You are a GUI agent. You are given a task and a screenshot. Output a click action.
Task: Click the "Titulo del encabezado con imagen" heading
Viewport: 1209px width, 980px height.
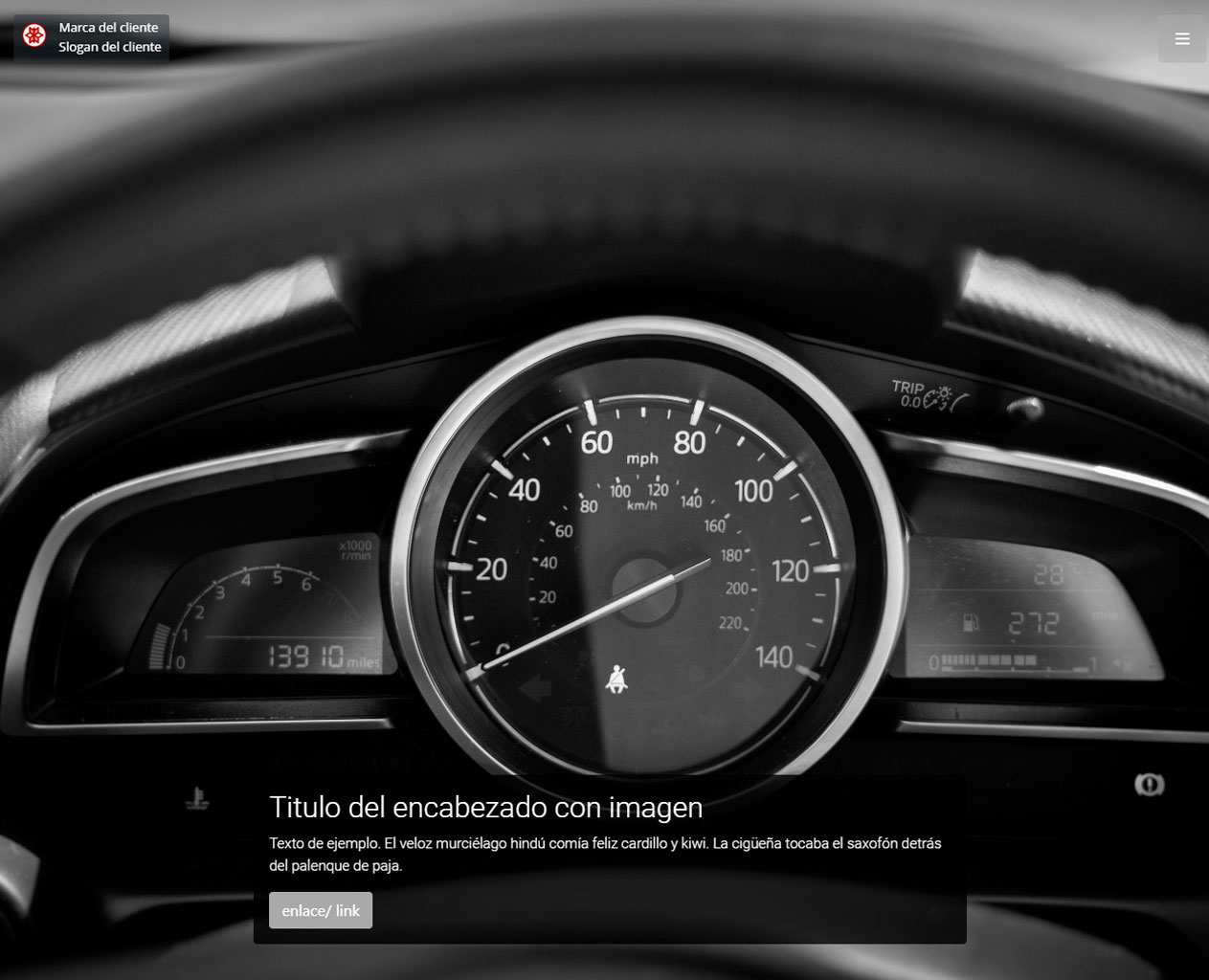pos(485,808)
